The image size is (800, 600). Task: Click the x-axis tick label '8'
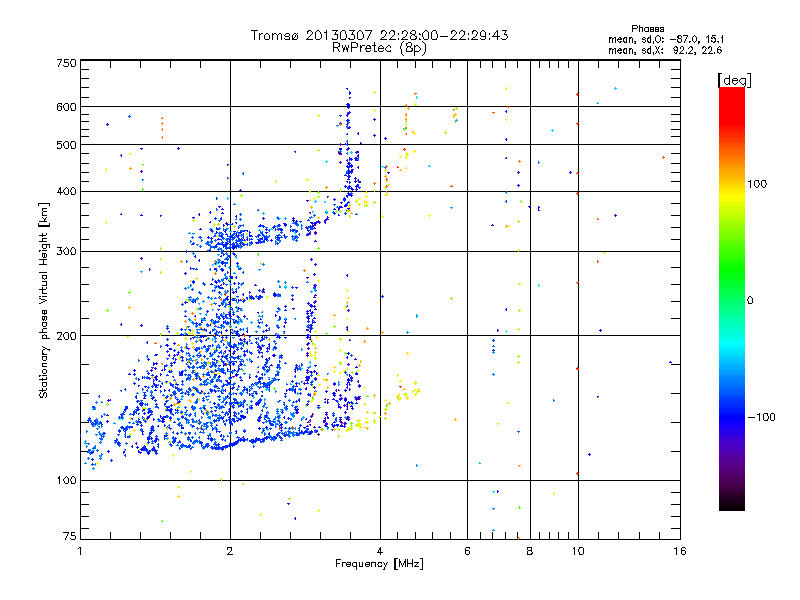530,551
